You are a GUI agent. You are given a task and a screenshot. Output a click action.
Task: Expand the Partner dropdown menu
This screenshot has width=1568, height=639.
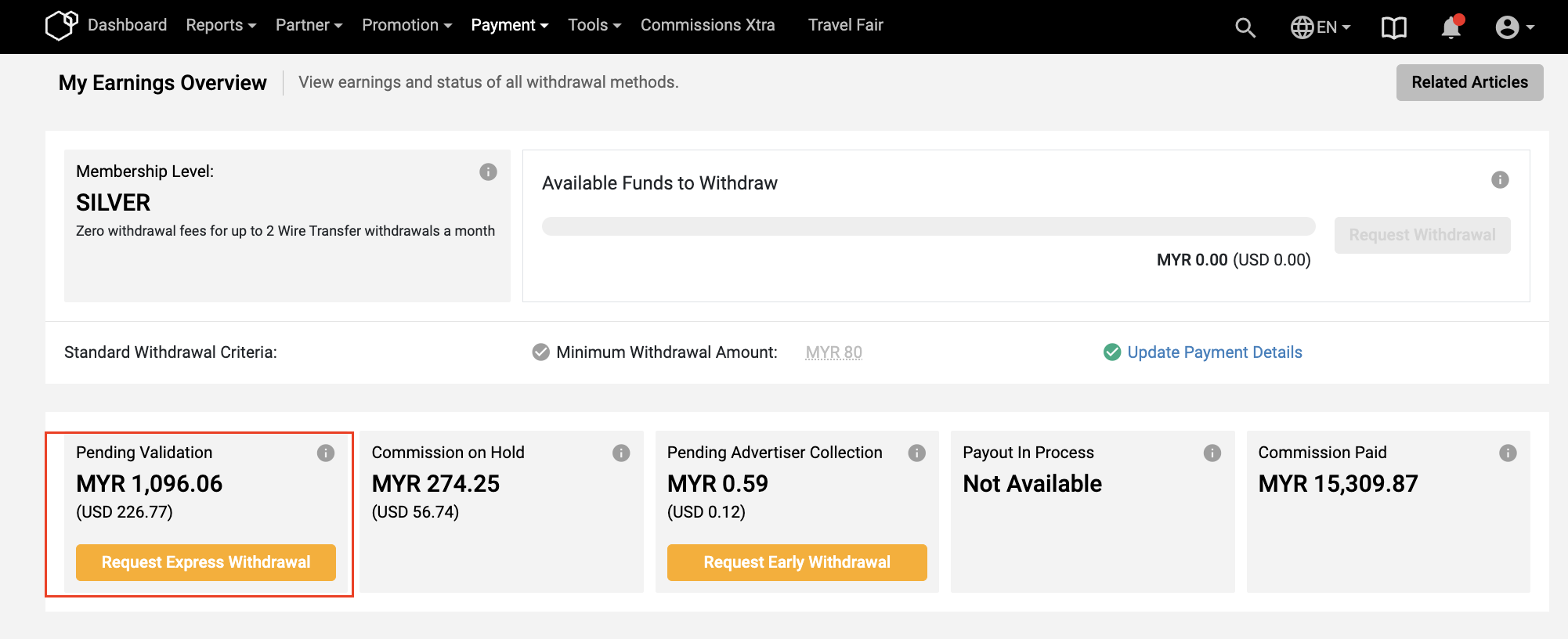(309, 25)
